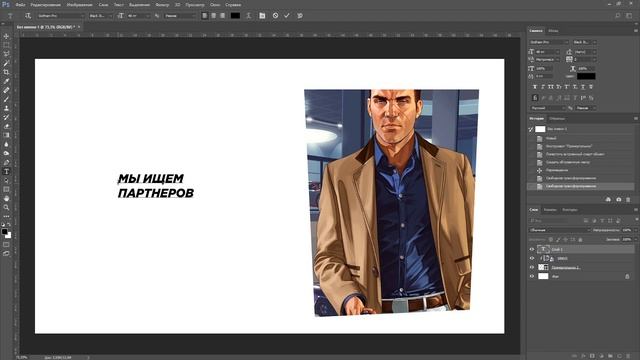Viewport: 640px width, 360px height.
Task: Select the background layer thumbnail
Action: coord(543,276)
